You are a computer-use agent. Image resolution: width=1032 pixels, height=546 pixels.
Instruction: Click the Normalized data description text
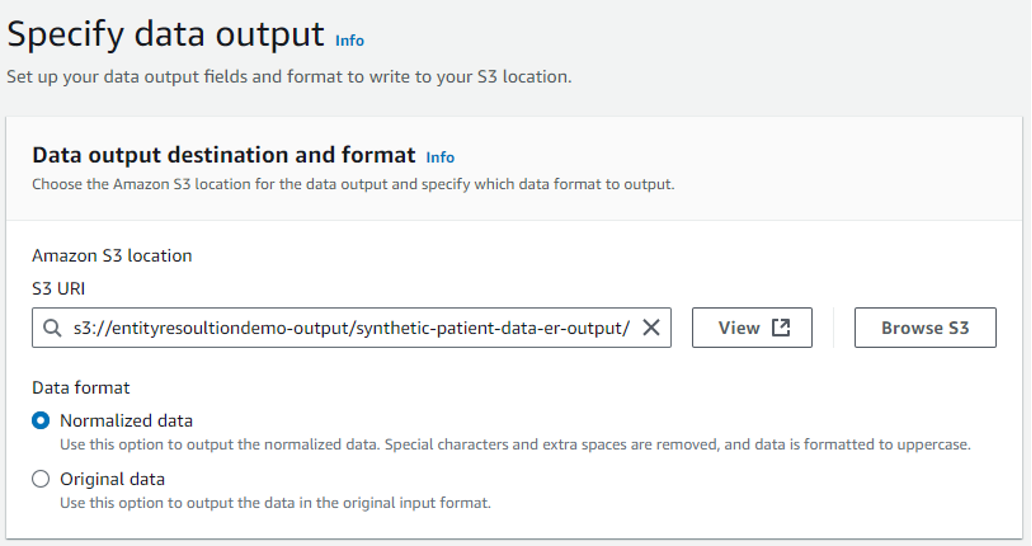tap(515, 445)
